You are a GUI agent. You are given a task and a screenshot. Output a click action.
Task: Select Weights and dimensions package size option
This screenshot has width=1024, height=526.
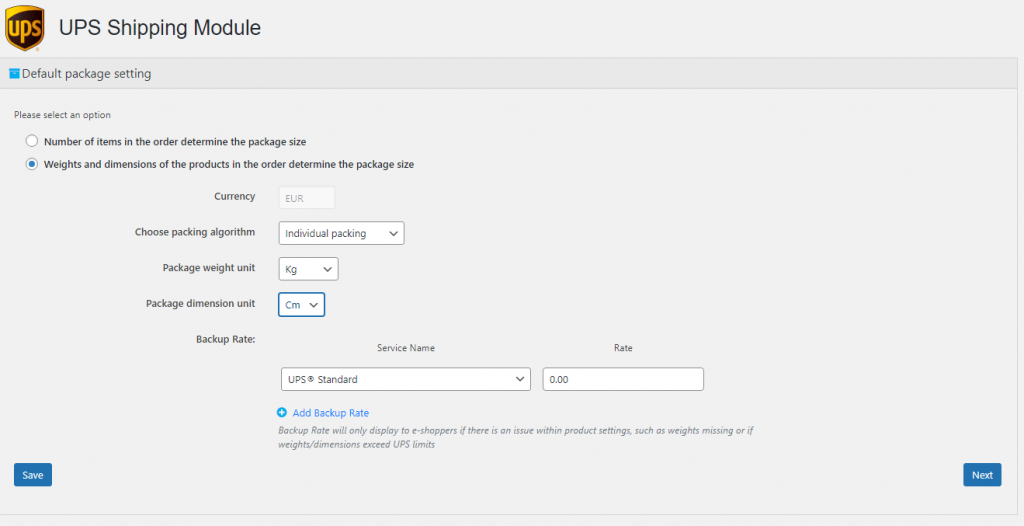click(32, 164)
